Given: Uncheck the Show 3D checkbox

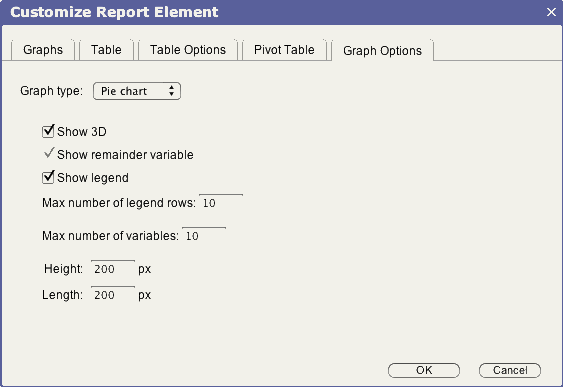Looking at the screenshot, I should [48, 131].
